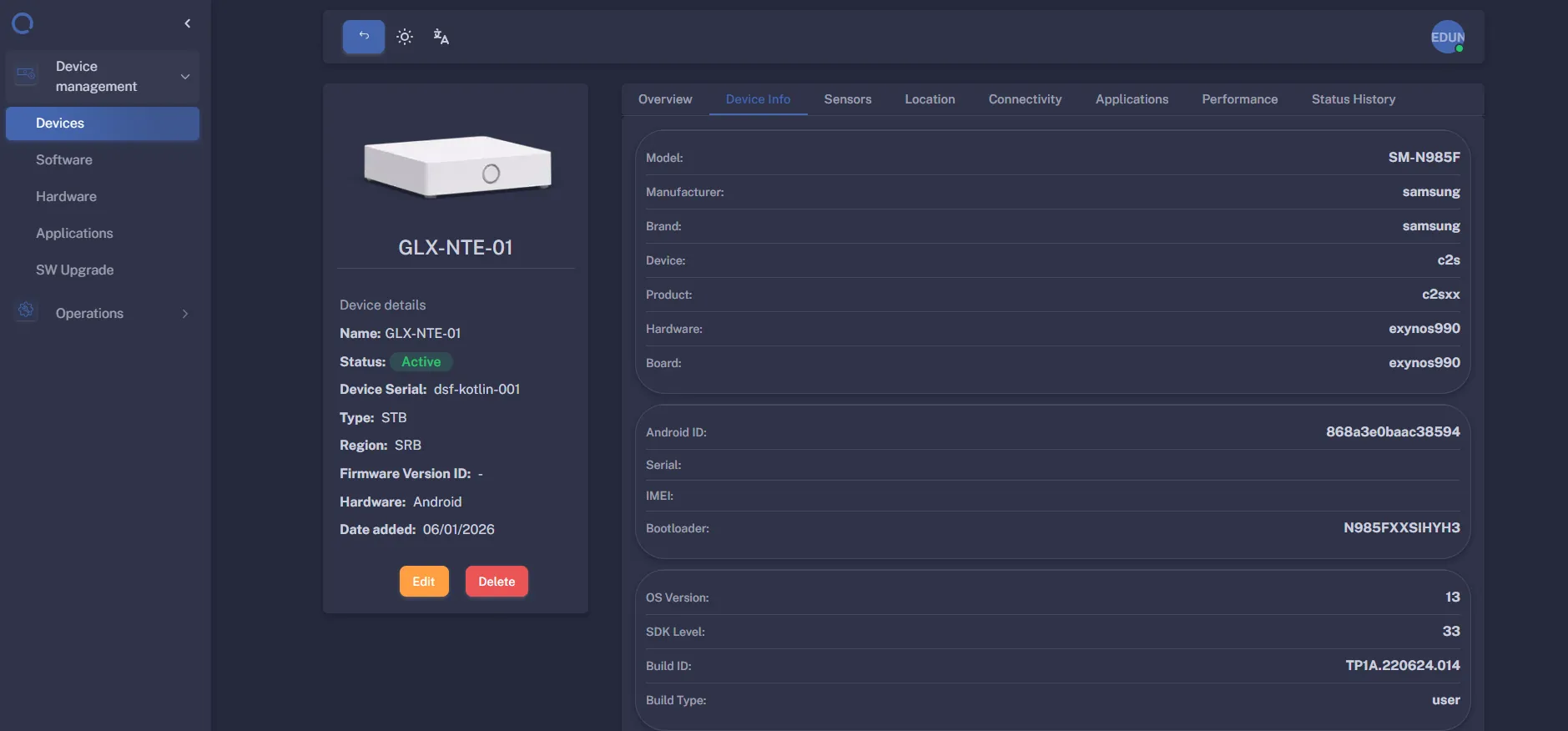Open the Connectivity tab
The width and height of the screenshot is (1568, 731).
(1025, 99)
